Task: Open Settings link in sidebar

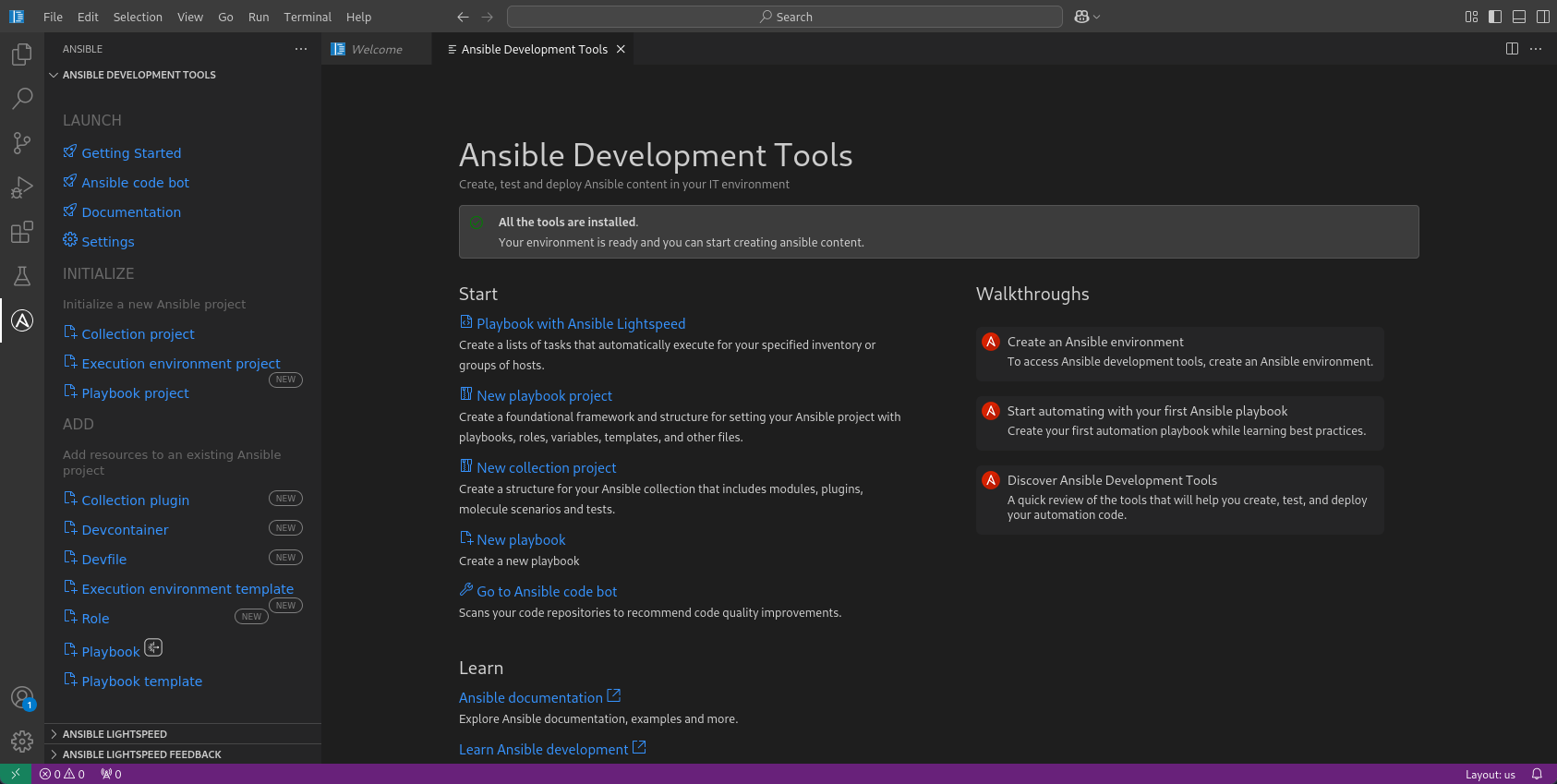Action: tap(108, 242)
